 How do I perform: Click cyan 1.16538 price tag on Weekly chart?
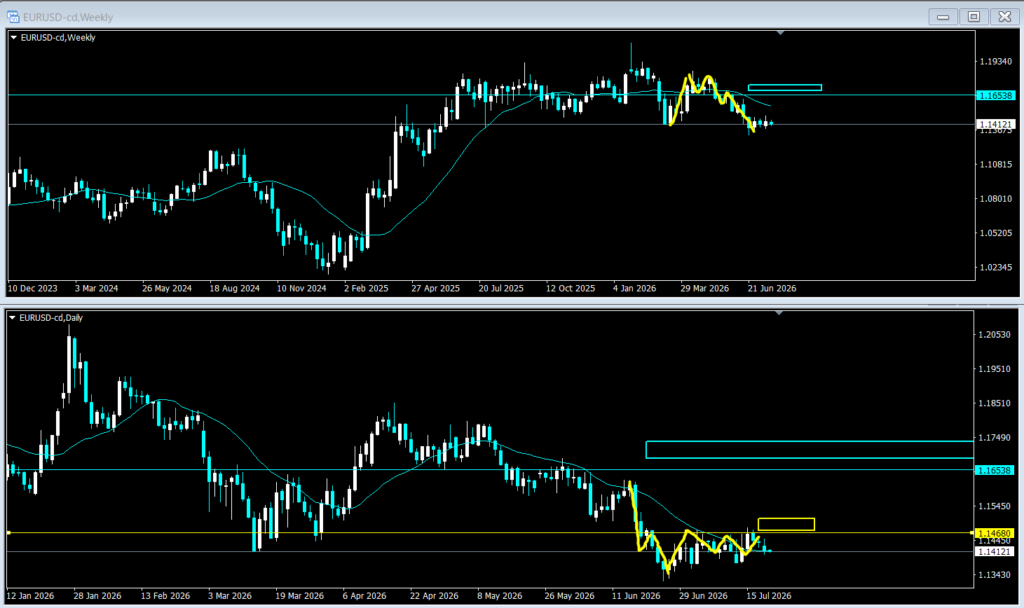coord(996,95)
